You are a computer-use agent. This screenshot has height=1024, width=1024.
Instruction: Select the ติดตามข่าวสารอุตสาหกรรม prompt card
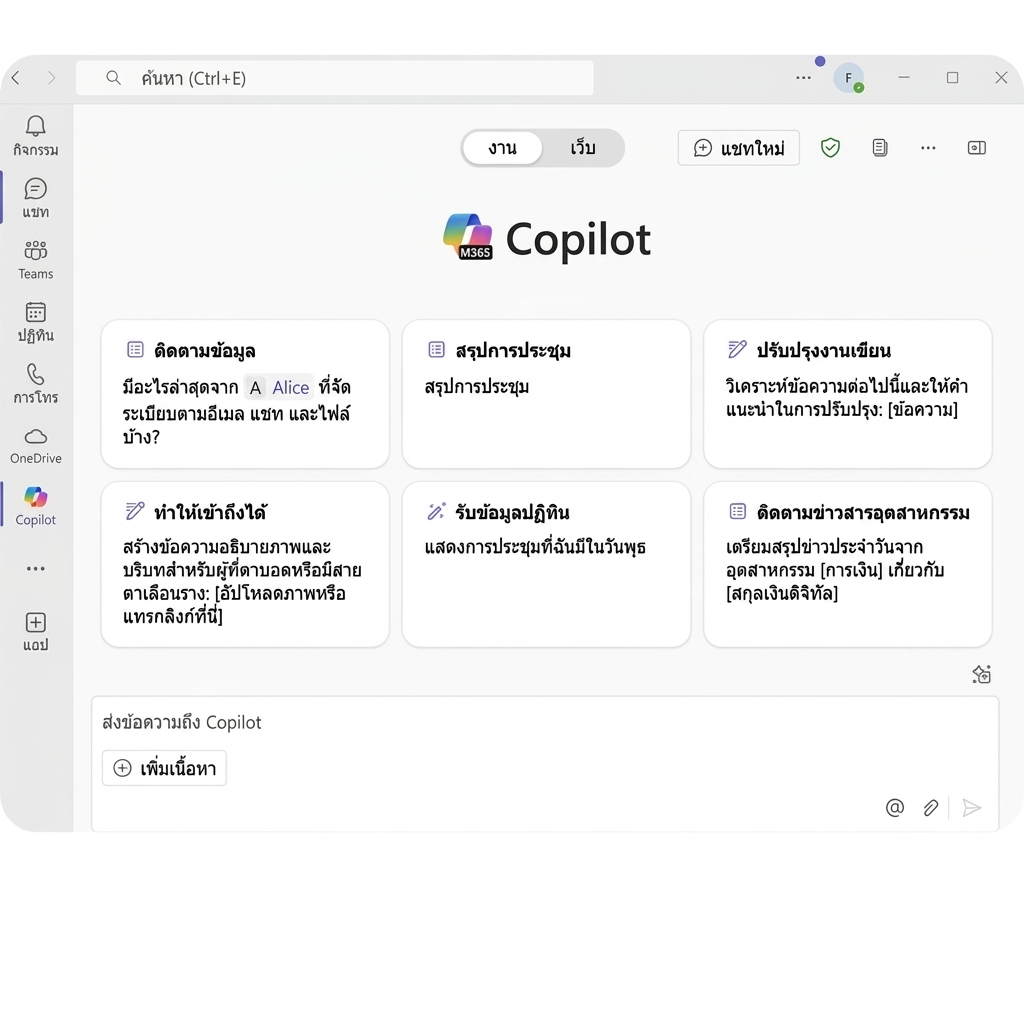coord(848,564)
